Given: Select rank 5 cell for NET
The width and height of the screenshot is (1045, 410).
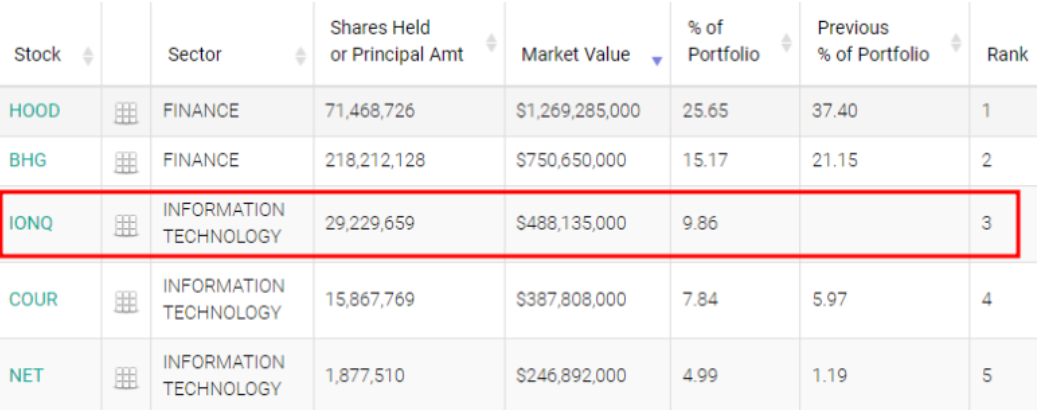Looking at the screenshot, I should click(x=987, y=375).
